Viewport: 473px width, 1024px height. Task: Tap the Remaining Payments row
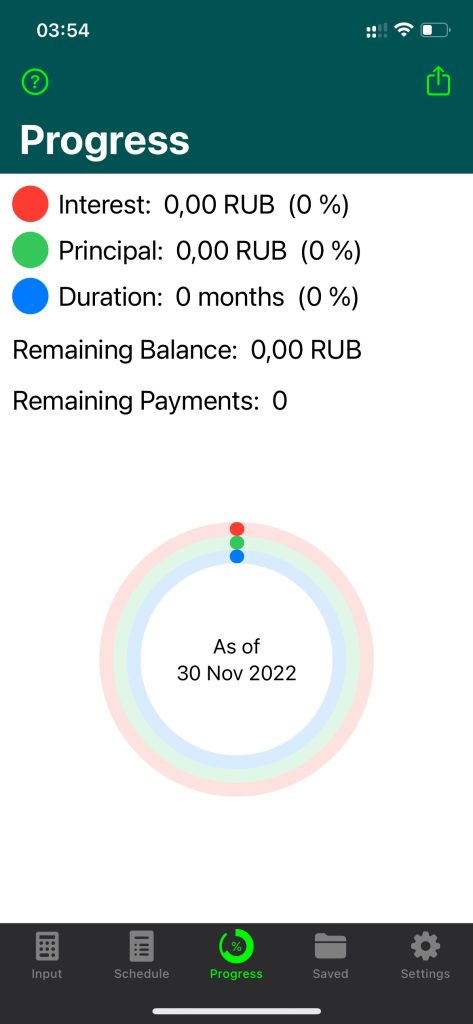[150, 401]
